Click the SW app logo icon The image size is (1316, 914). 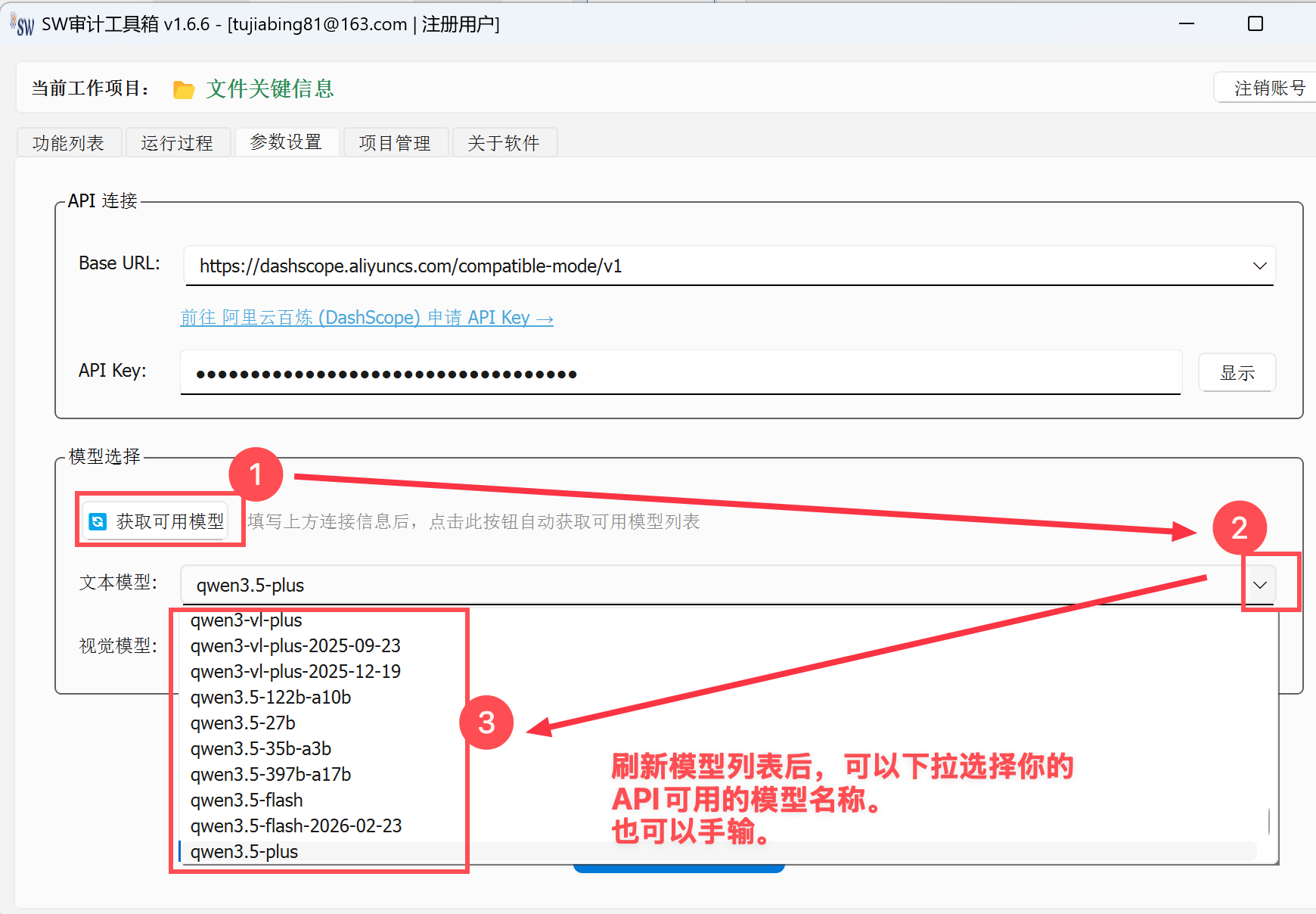(23, 25)
